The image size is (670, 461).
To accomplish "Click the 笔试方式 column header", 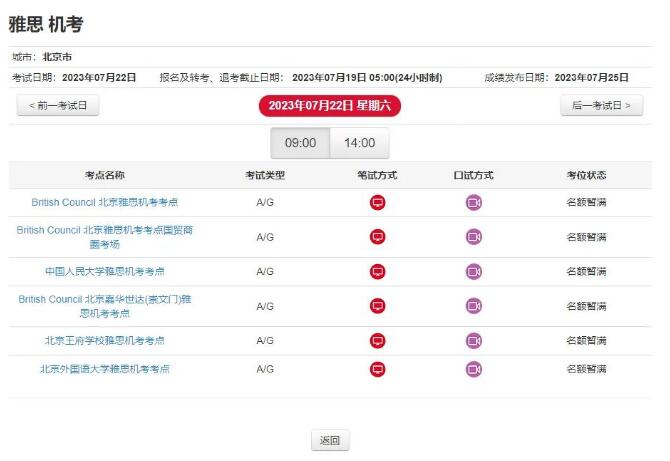I will (377, 175).
